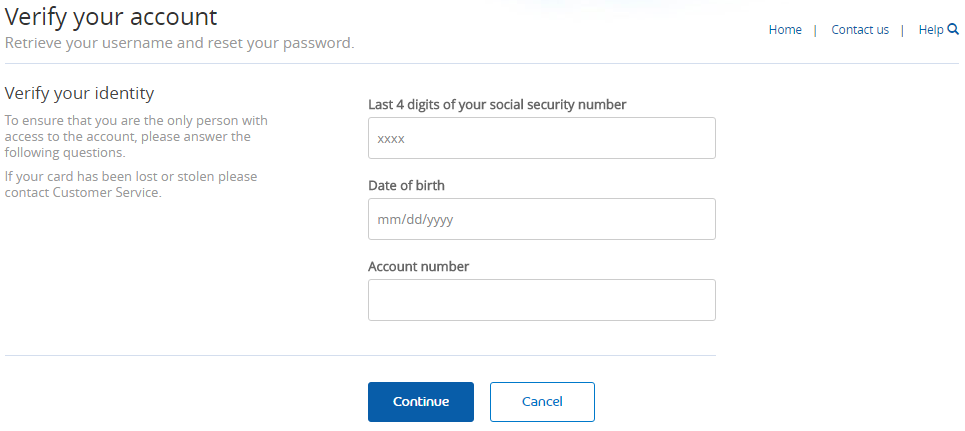Viewport: 965px width, 431px height.
Task: Go to the Contact us page
Action: tap(860, 30)
